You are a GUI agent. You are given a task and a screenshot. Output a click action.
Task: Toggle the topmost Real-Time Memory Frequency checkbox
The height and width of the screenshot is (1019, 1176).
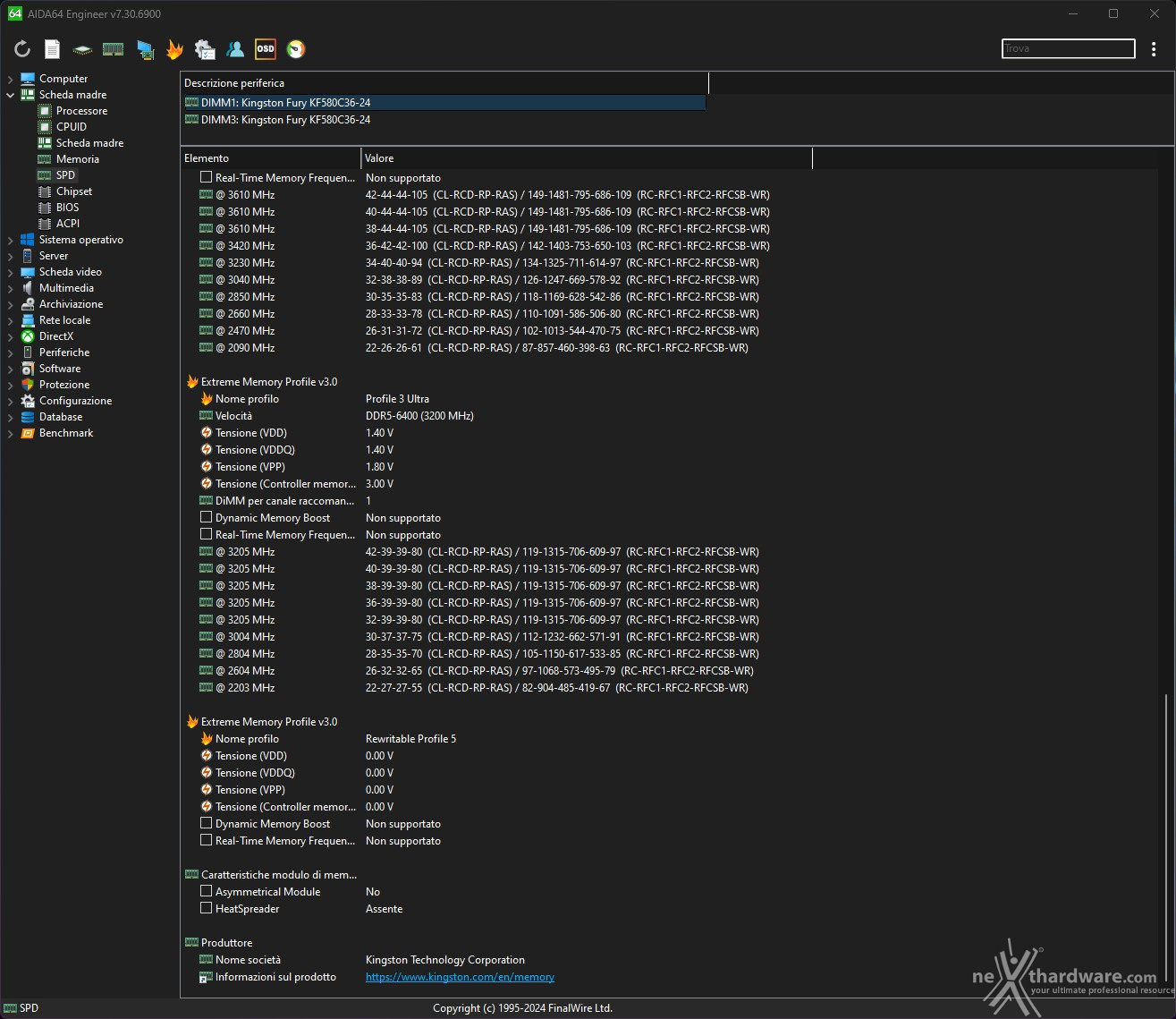pos(207,178)
